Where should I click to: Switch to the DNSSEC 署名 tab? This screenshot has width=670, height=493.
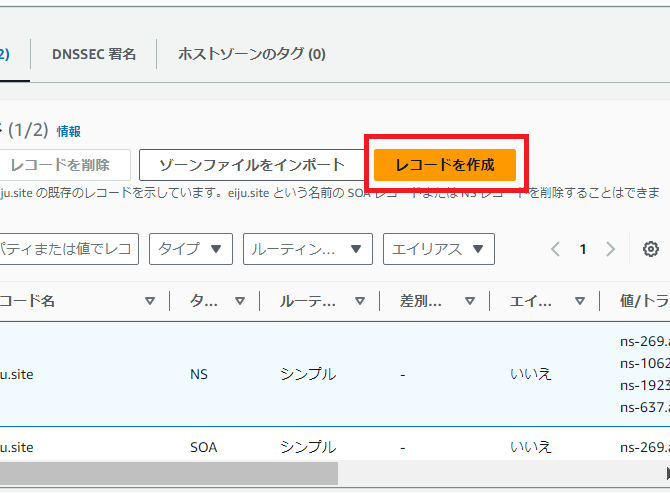pyautogui.click(x=94, y=54)
